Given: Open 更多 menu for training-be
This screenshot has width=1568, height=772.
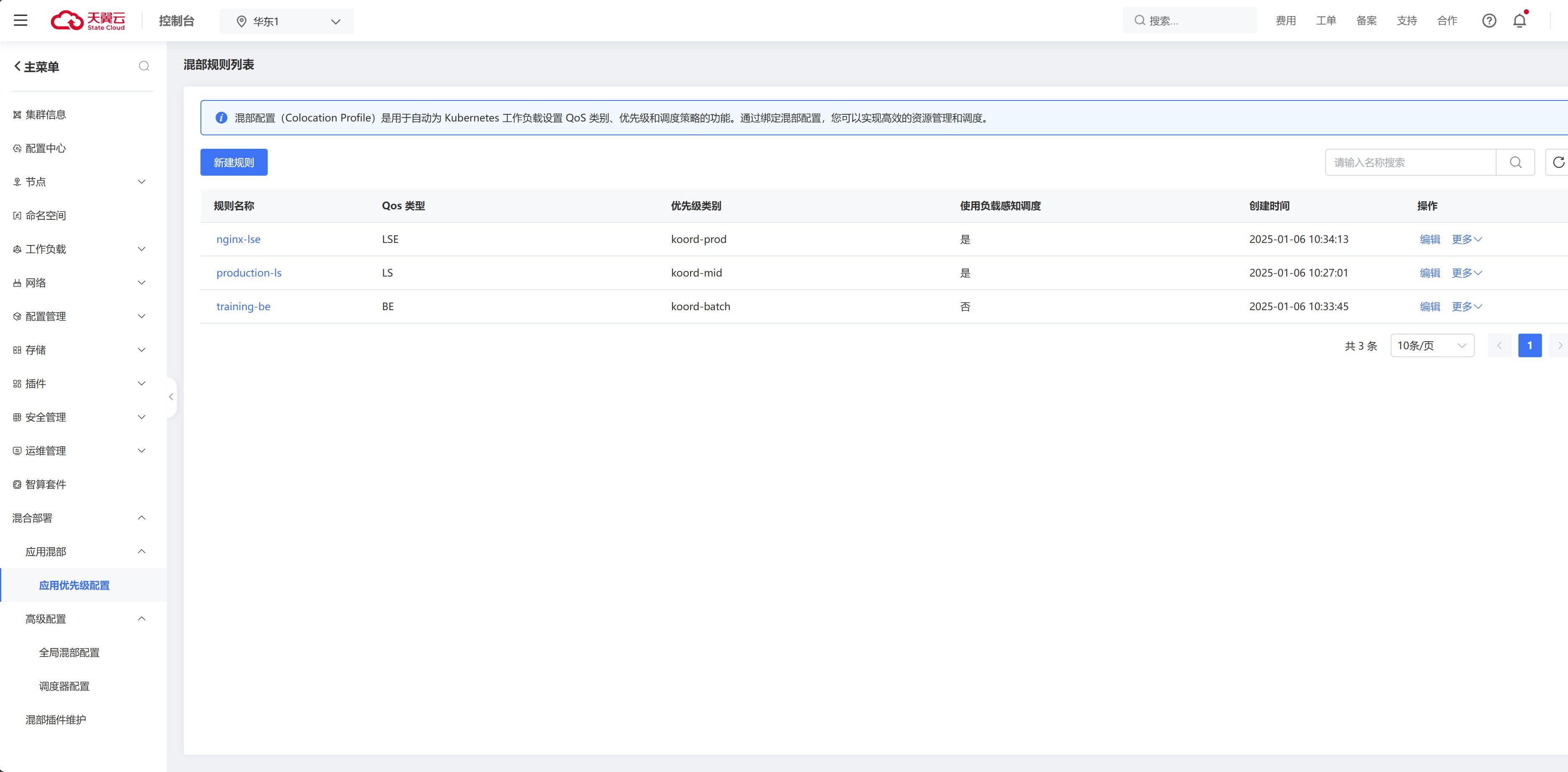Looking at the screenshot, I should point(1466,306).
